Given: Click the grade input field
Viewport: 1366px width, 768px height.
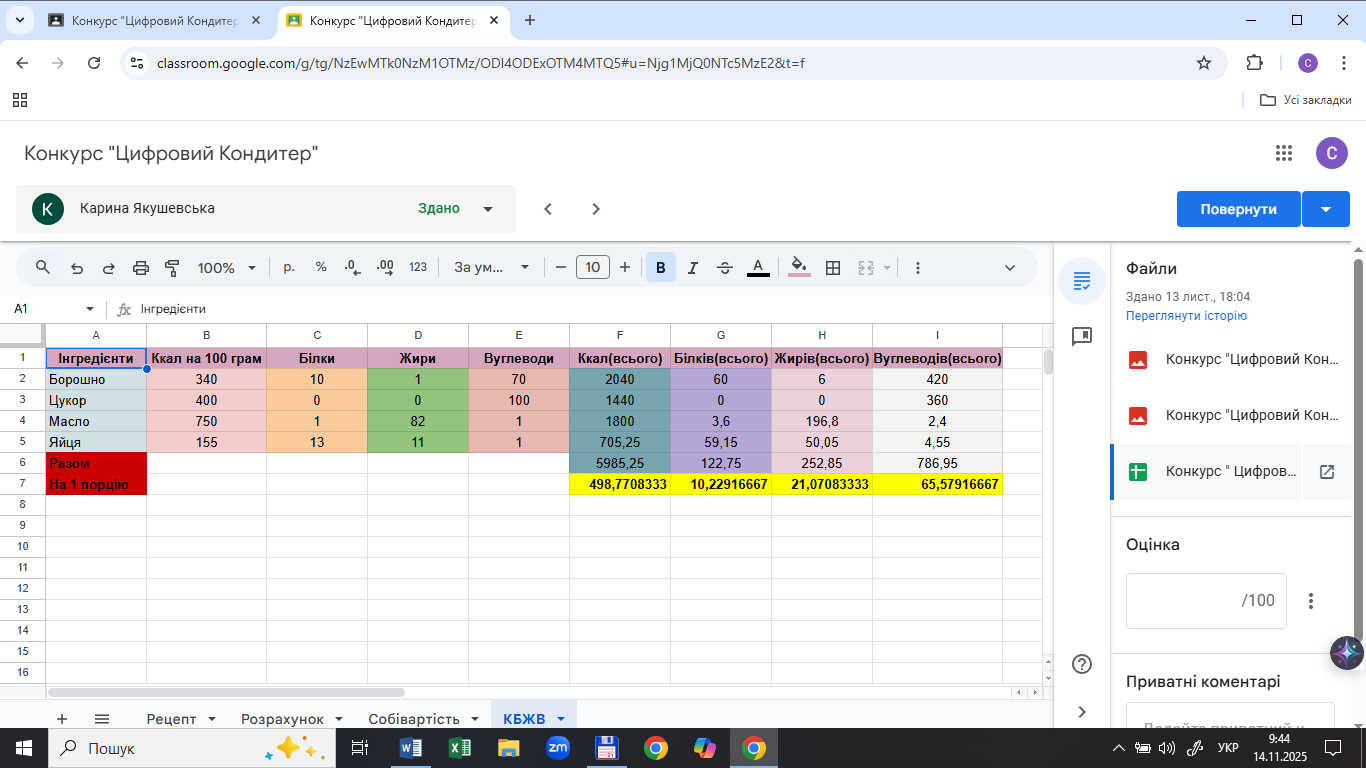Looking at the screenshot, I should 1205,601.
